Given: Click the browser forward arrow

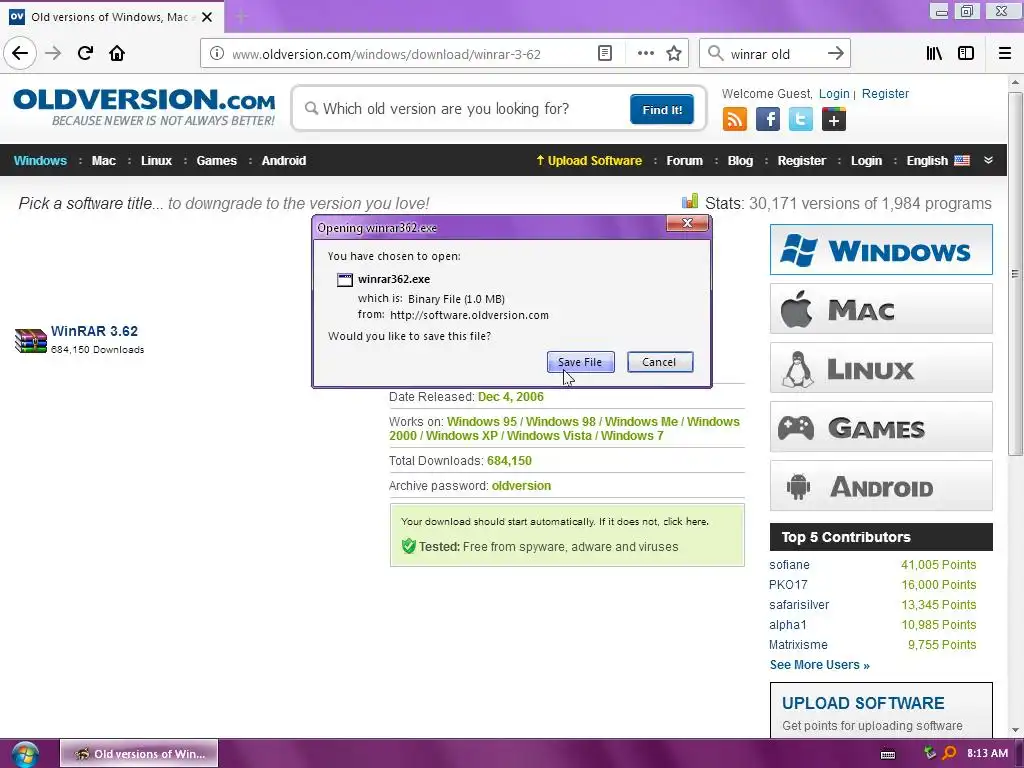Looking at the screenshot, I should (x=54, y=54).
